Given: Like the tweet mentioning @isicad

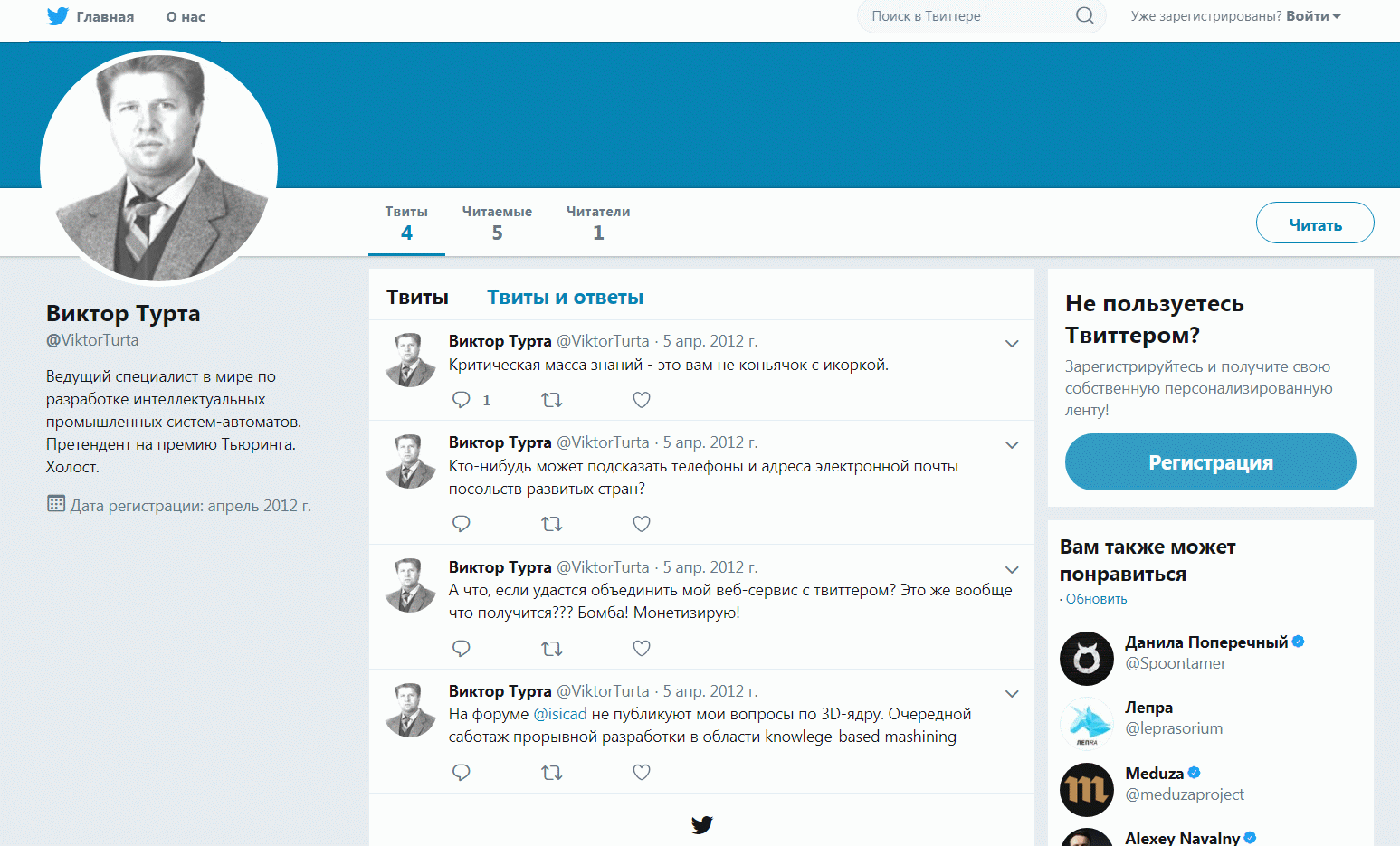Looking at the screenshot, I should click(x=642, y=773).
